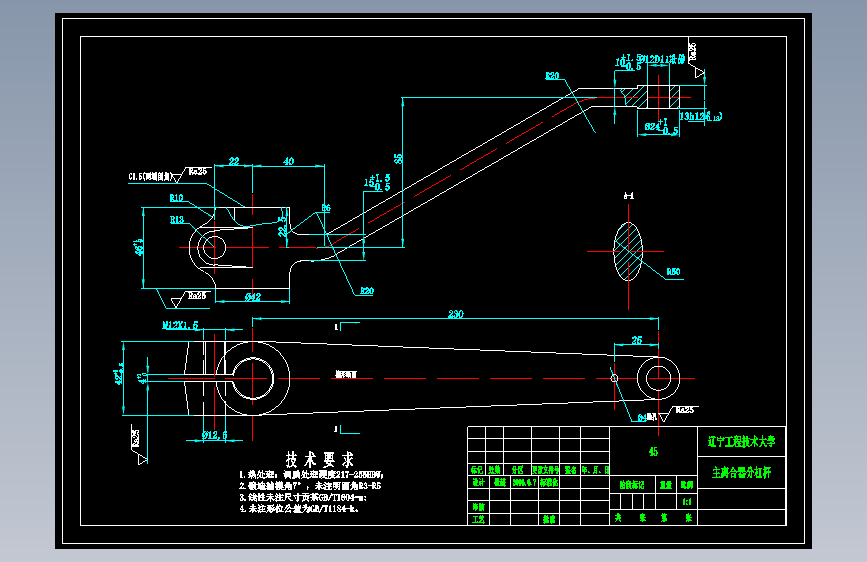Image resolution: width=867 pixels, height=562 pixels.
Task: Click part name 主离合器分杠杆
Action: pos(741,472)
